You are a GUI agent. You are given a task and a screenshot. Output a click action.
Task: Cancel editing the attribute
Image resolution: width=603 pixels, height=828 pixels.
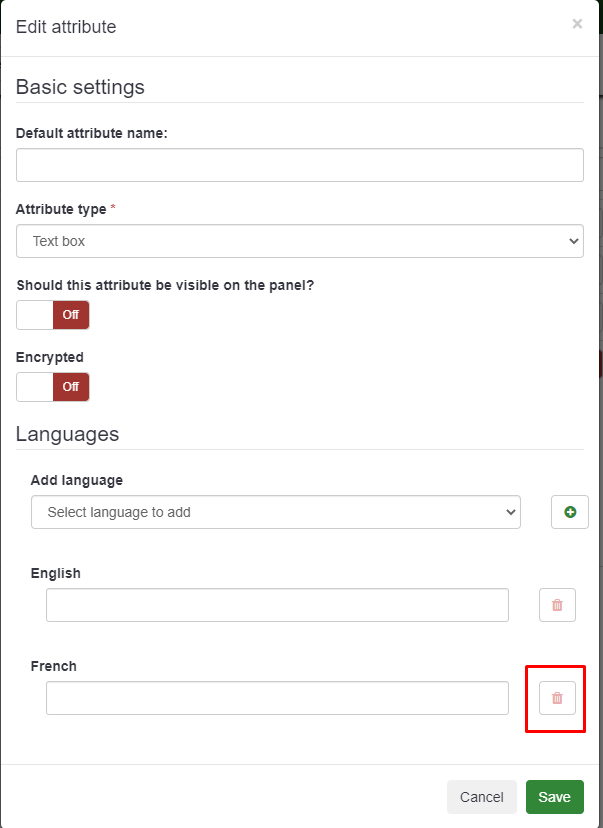pos(481,797)
